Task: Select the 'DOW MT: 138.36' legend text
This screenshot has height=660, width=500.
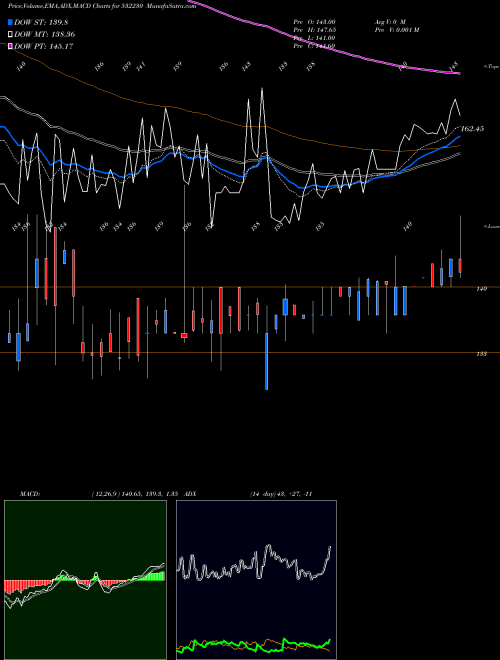Action: click(45, 35)
